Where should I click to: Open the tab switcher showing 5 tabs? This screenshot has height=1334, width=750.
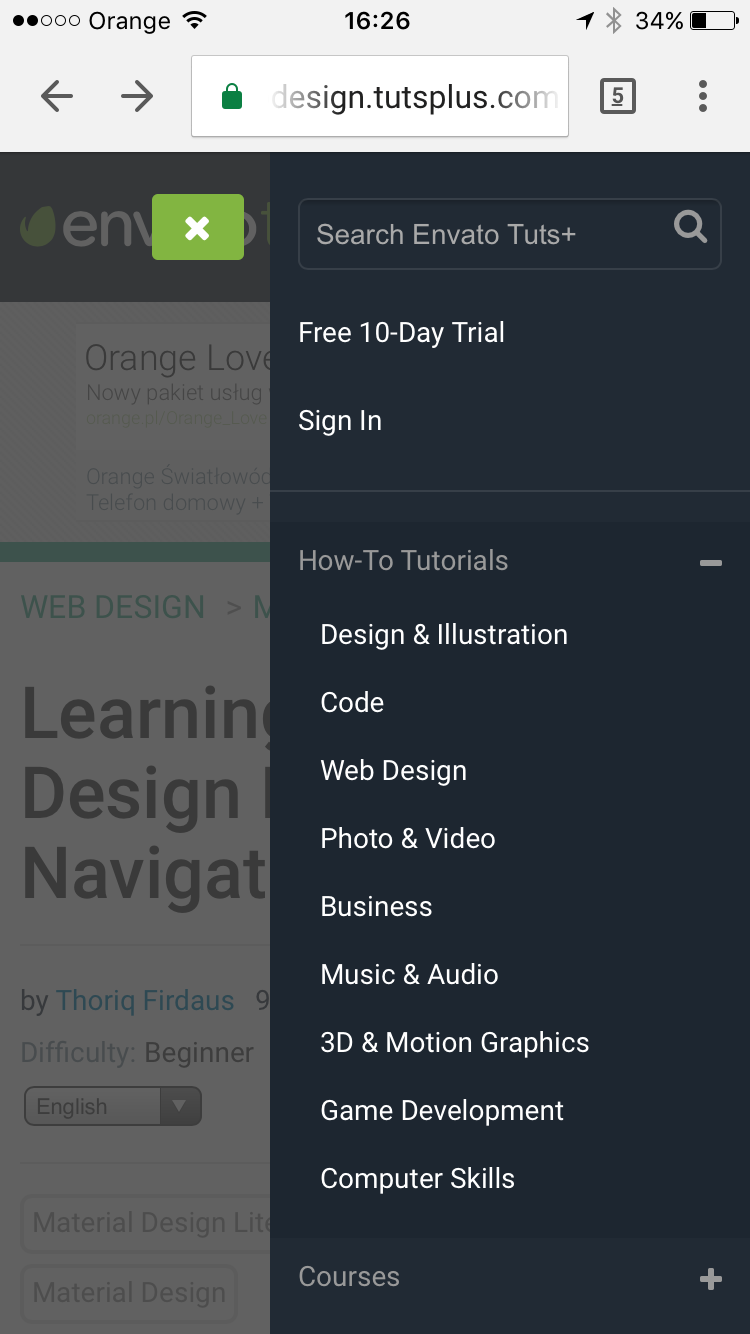617,96
